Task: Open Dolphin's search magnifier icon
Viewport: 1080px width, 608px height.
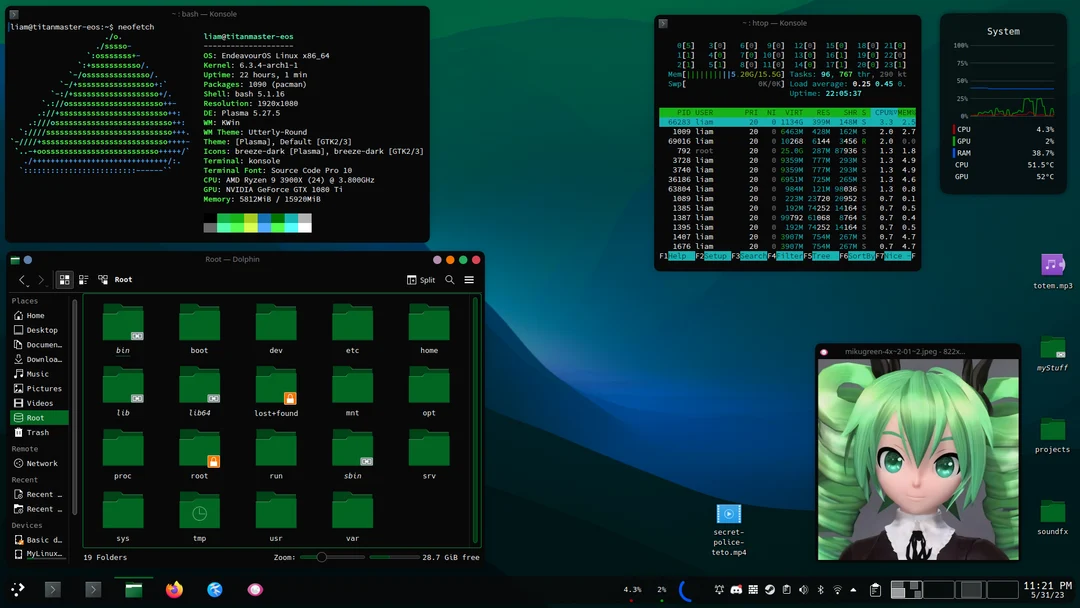Action: click(x=449, y=280)
